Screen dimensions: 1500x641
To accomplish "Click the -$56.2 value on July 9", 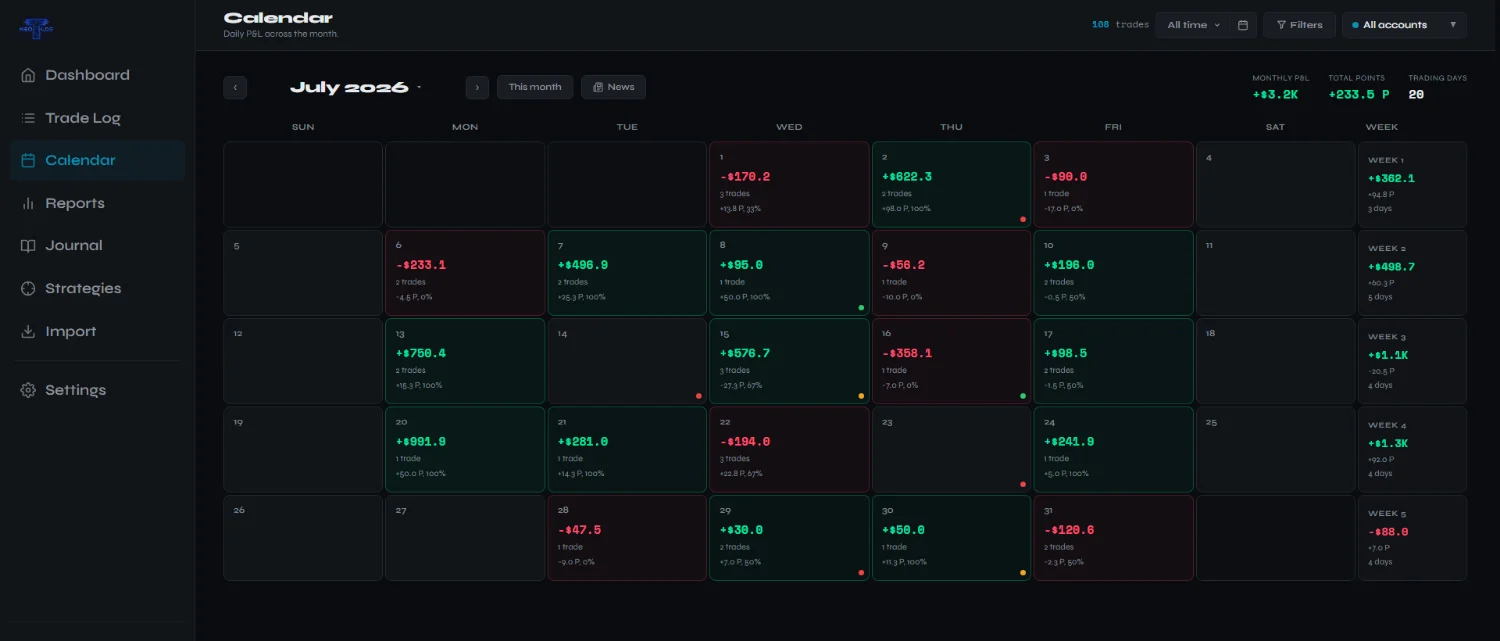I will pos(904,265).
